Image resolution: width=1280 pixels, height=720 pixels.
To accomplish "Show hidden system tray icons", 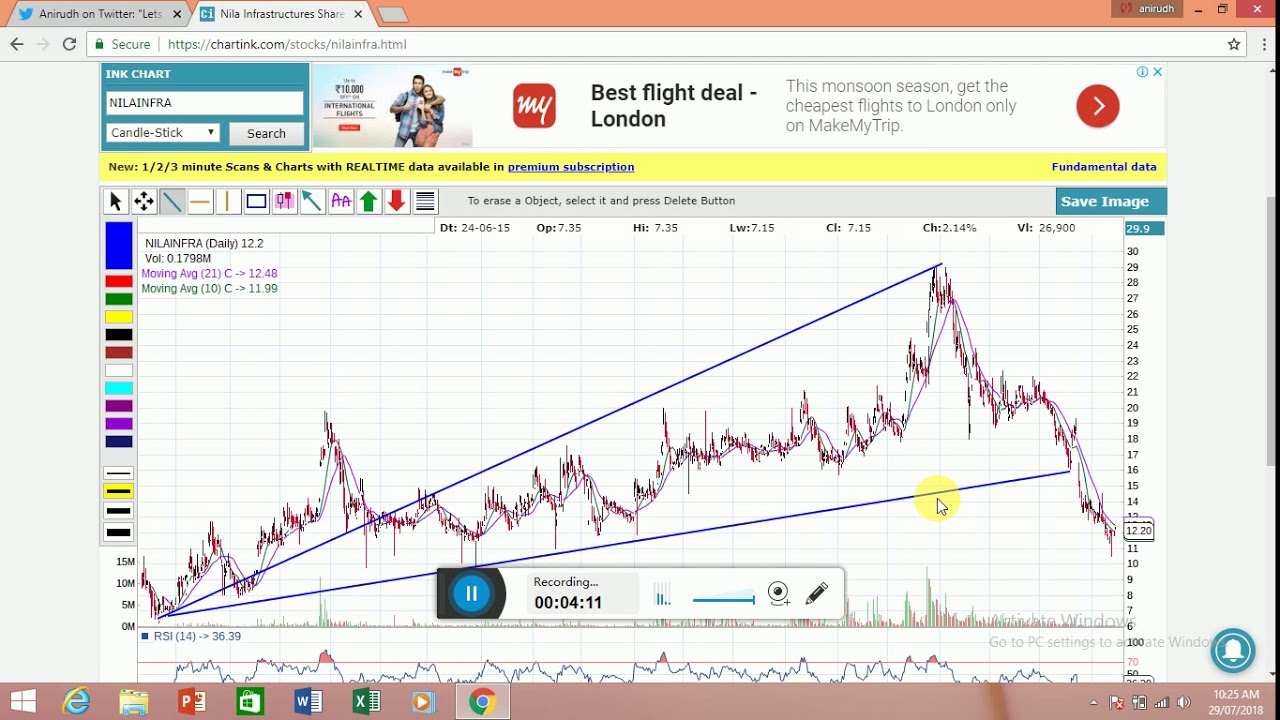I will click(1093, 702).
